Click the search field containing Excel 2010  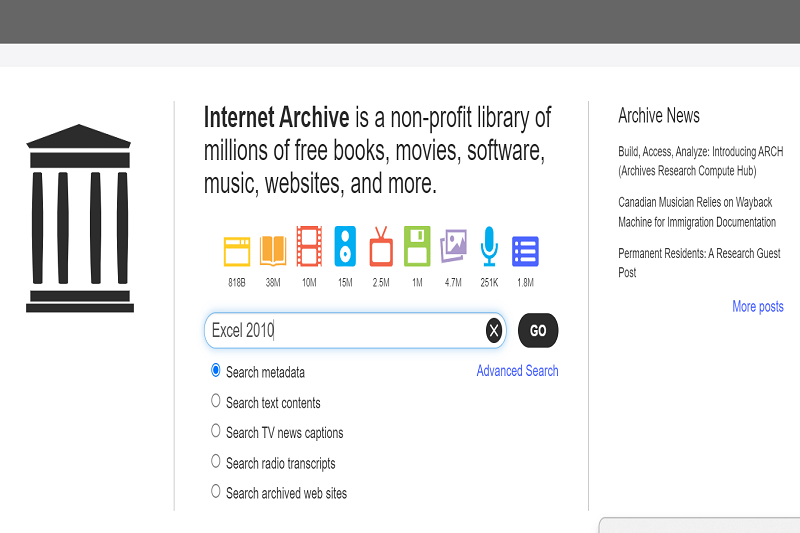pos(355,331)
